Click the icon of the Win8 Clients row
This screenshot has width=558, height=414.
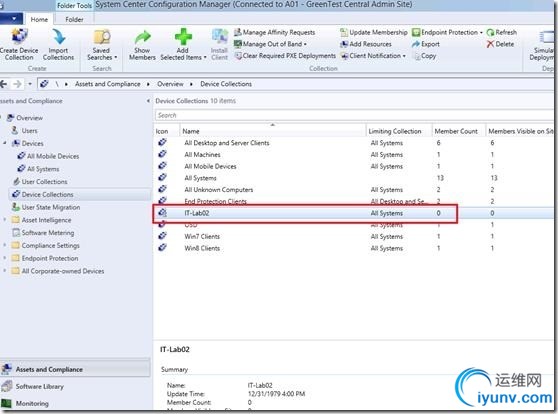pyautogui.click(x=162, y=247)
